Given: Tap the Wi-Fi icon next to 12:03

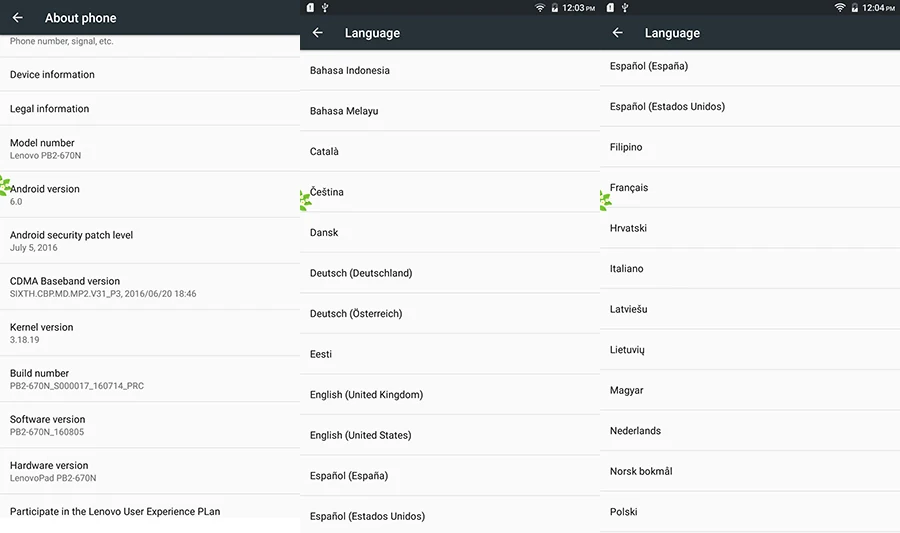Looking at the screenshot, I should coord(540,7).
